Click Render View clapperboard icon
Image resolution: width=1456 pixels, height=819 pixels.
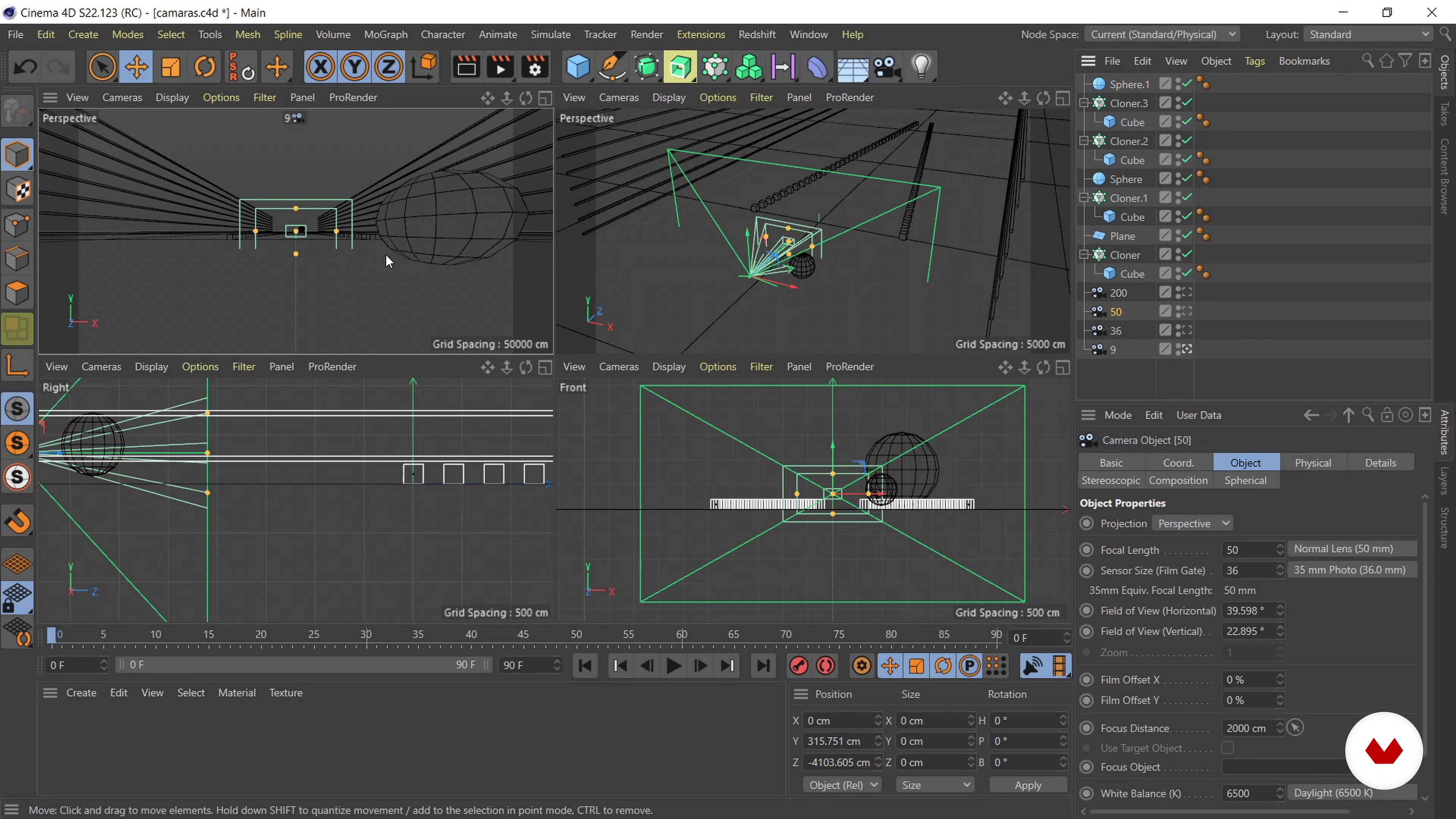466,67
